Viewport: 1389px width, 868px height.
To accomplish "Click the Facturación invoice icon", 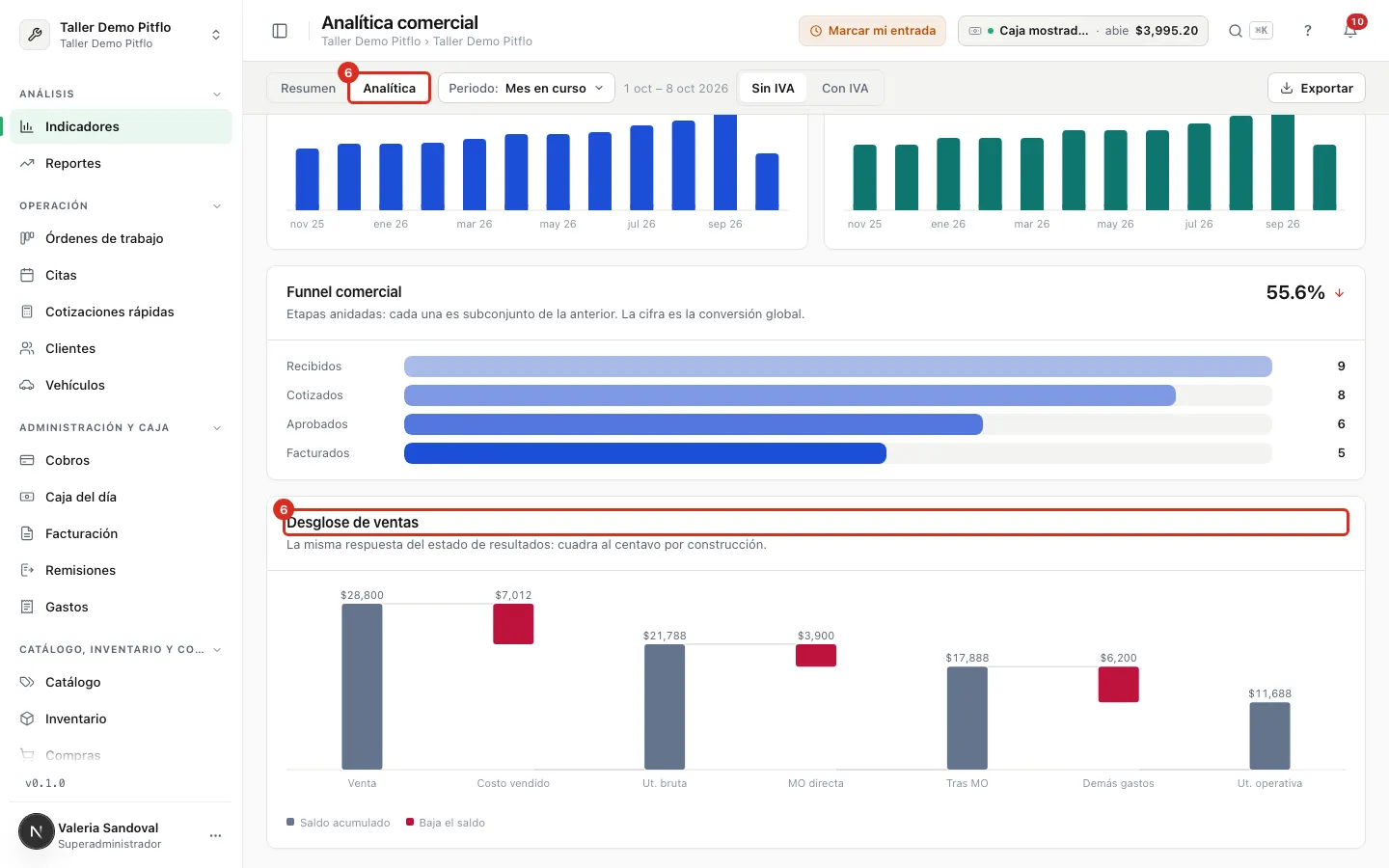I will (x=27, y=533).
